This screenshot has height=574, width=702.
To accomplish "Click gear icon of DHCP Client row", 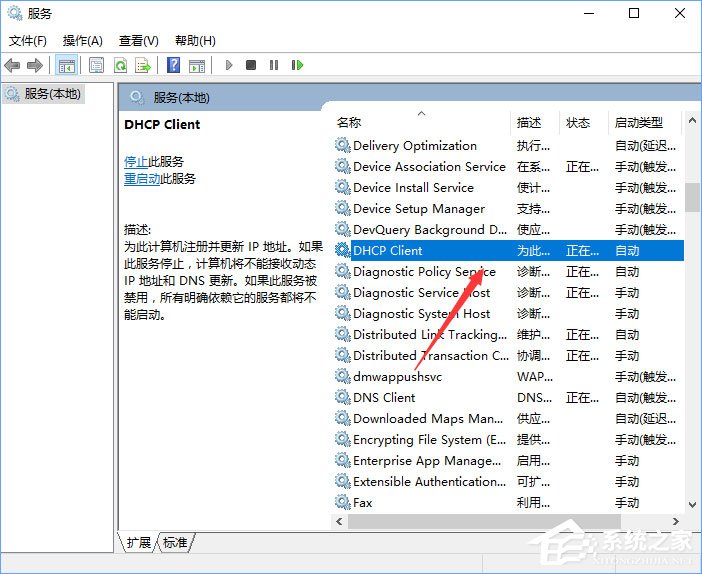I will [342, 250].
